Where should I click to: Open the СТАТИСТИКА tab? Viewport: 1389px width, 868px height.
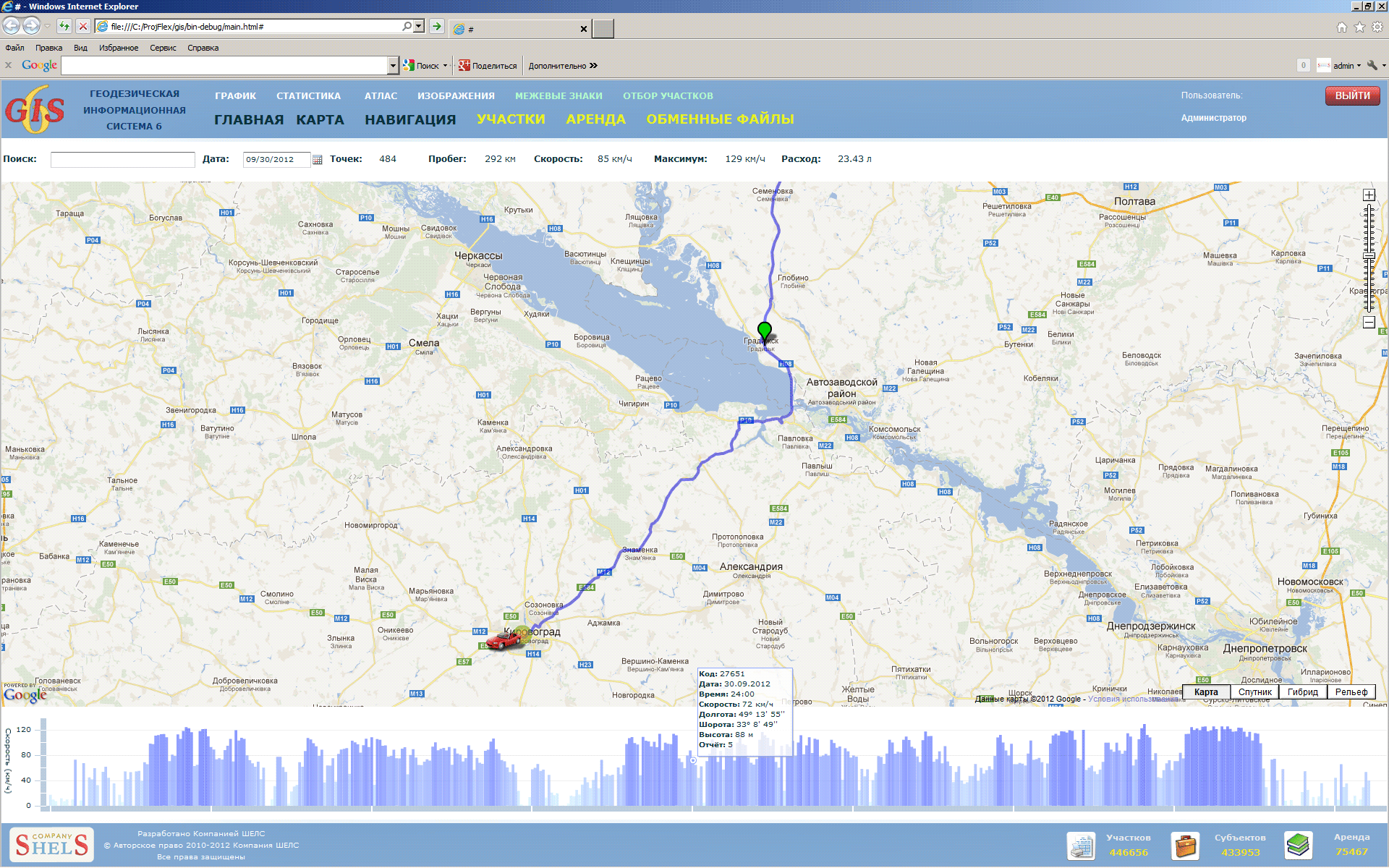[x=308, y=95]
